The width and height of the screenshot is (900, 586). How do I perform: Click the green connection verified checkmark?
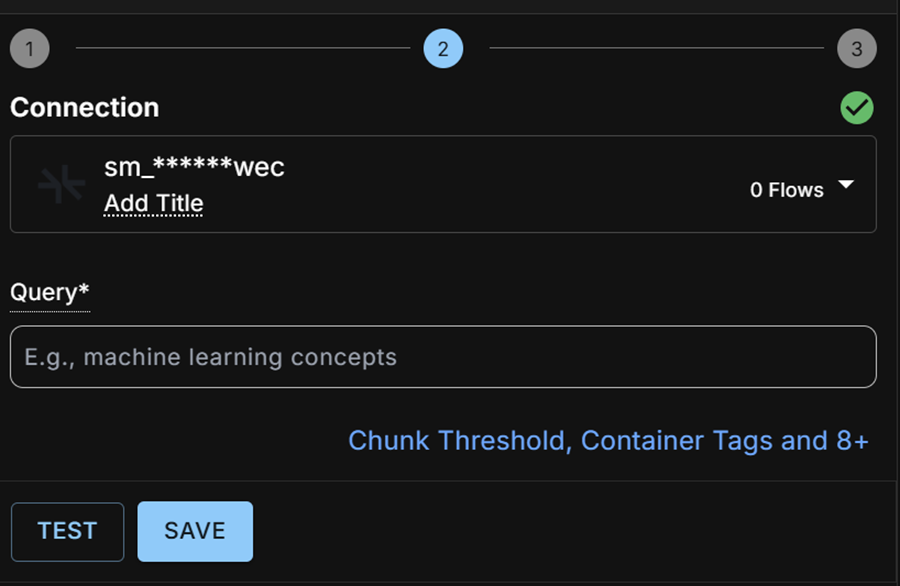(857, 107)
